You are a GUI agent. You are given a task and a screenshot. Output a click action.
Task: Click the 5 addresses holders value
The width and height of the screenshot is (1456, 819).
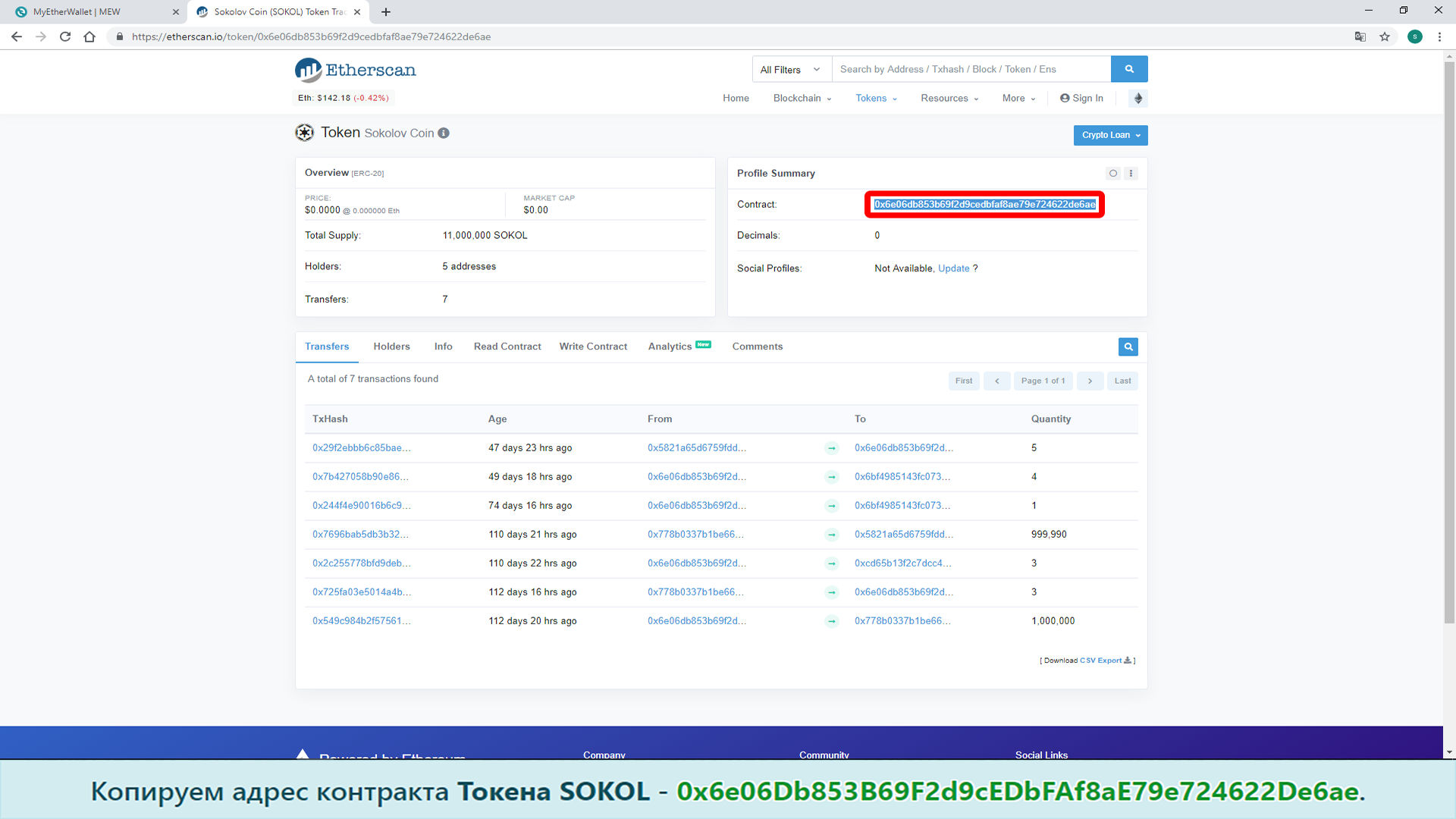(469, 267)
